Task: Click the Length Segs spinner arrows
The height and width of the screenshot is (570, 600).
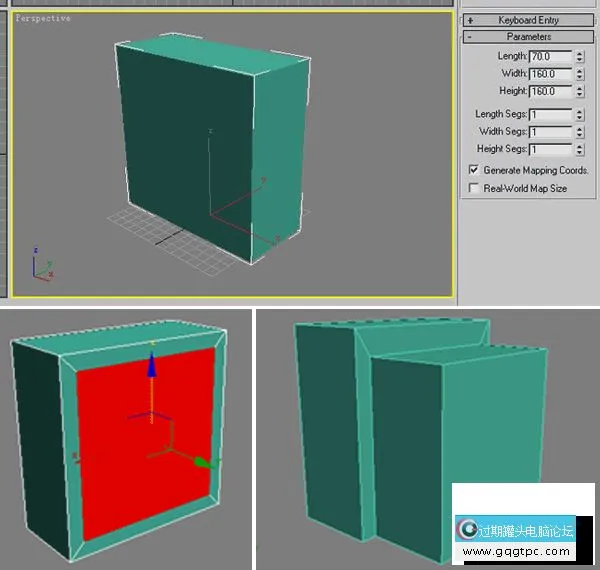Action: pyautogui.click(x=580, y=115)
